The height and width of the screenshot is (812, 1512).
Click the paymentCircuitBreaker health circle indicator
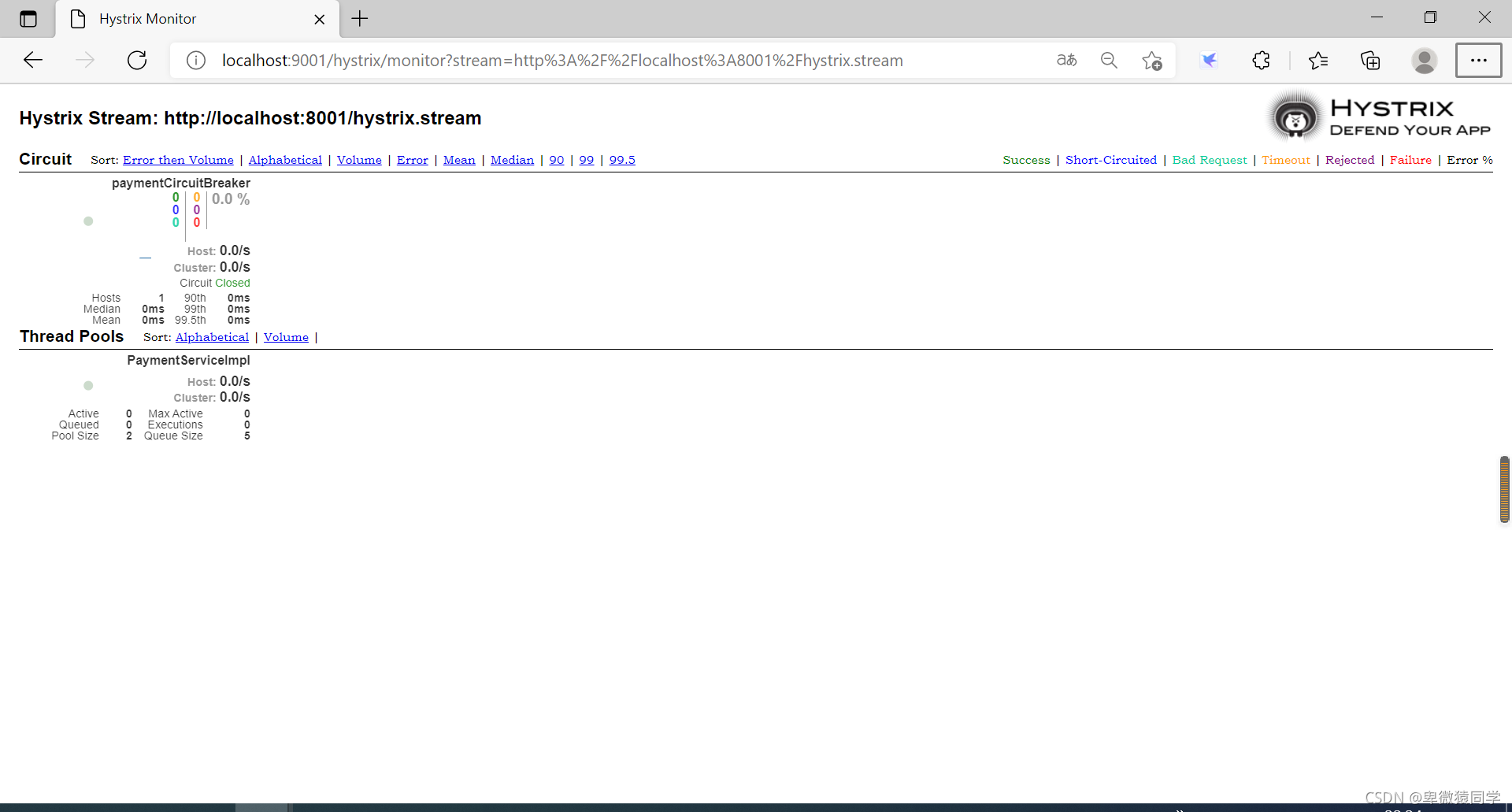click(88, 221)
